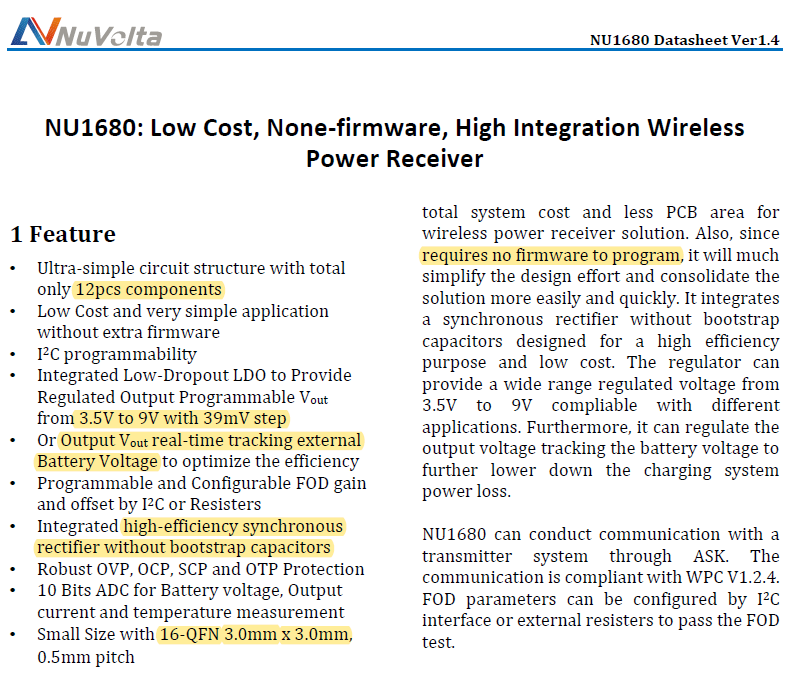Click the highlighted 'Battery Voltage' text

[x=97, y=461]
